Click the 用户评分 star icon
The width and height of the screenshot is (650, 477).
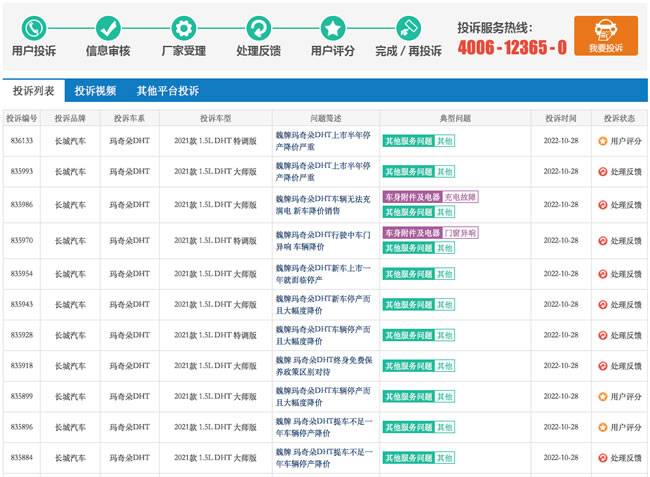[333, 27]
